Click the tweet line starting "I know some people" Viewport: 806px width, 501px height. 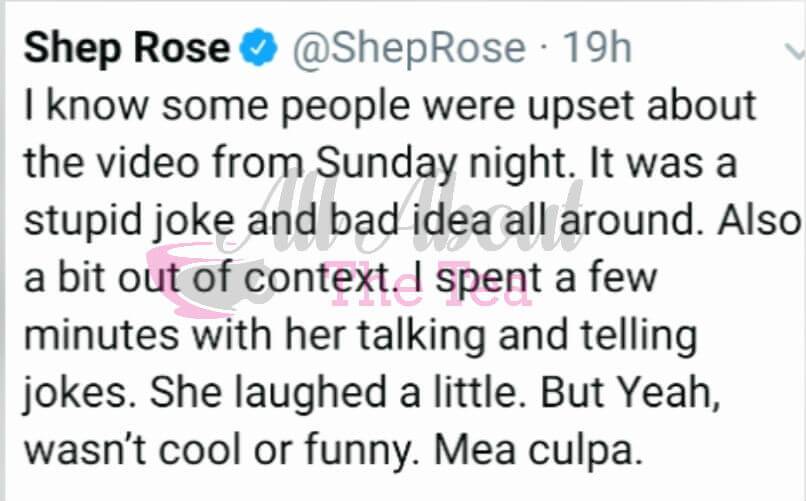[390, 106]
